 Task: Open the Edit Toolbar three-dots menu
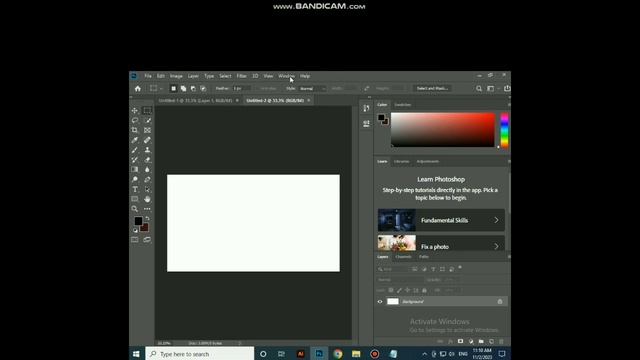[x=147, y=209]
